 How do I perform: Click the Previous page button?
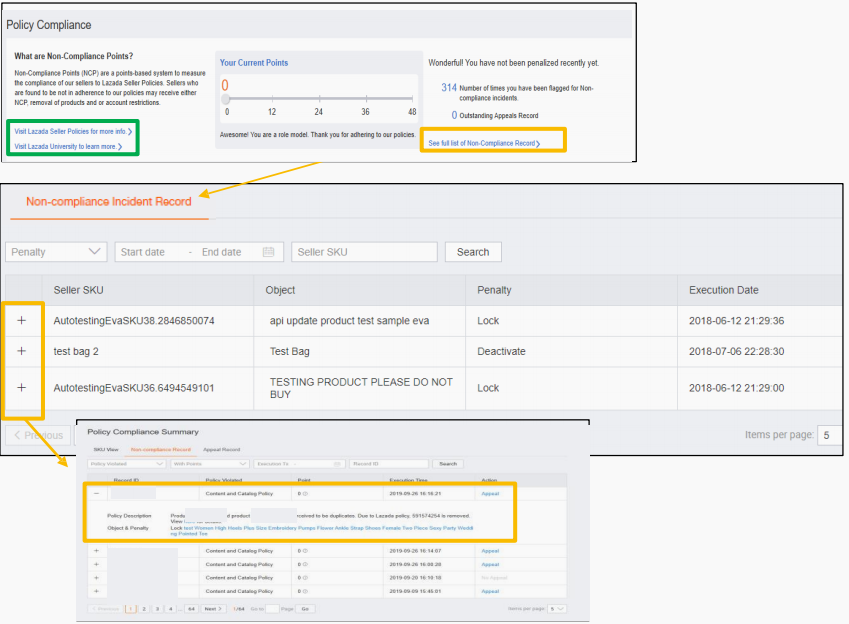tap(38, 435)
